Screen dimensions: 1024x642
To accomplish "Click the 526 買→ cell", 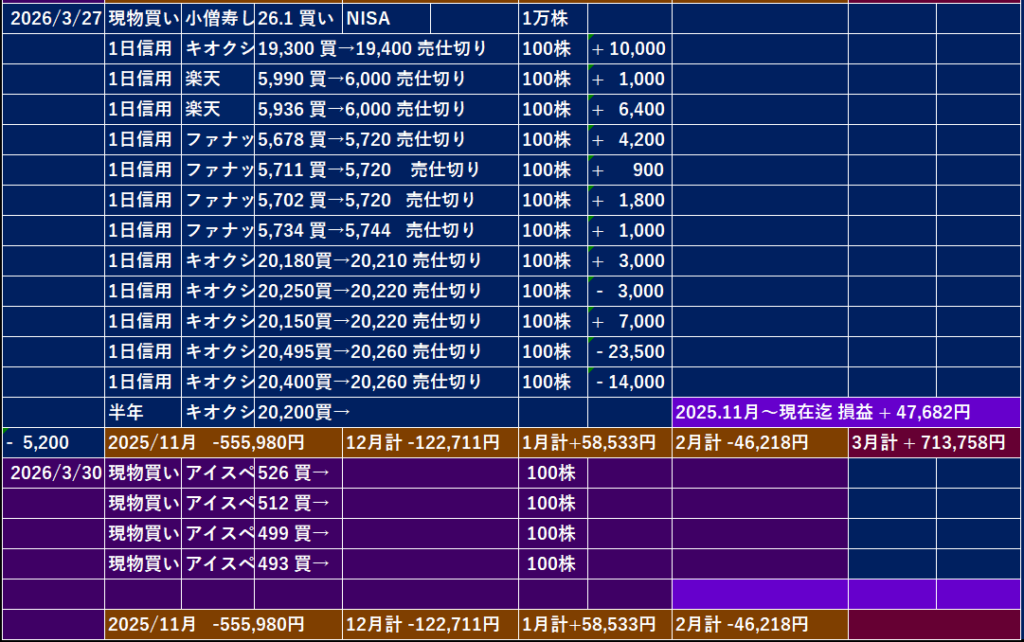I will click(298, 473).
